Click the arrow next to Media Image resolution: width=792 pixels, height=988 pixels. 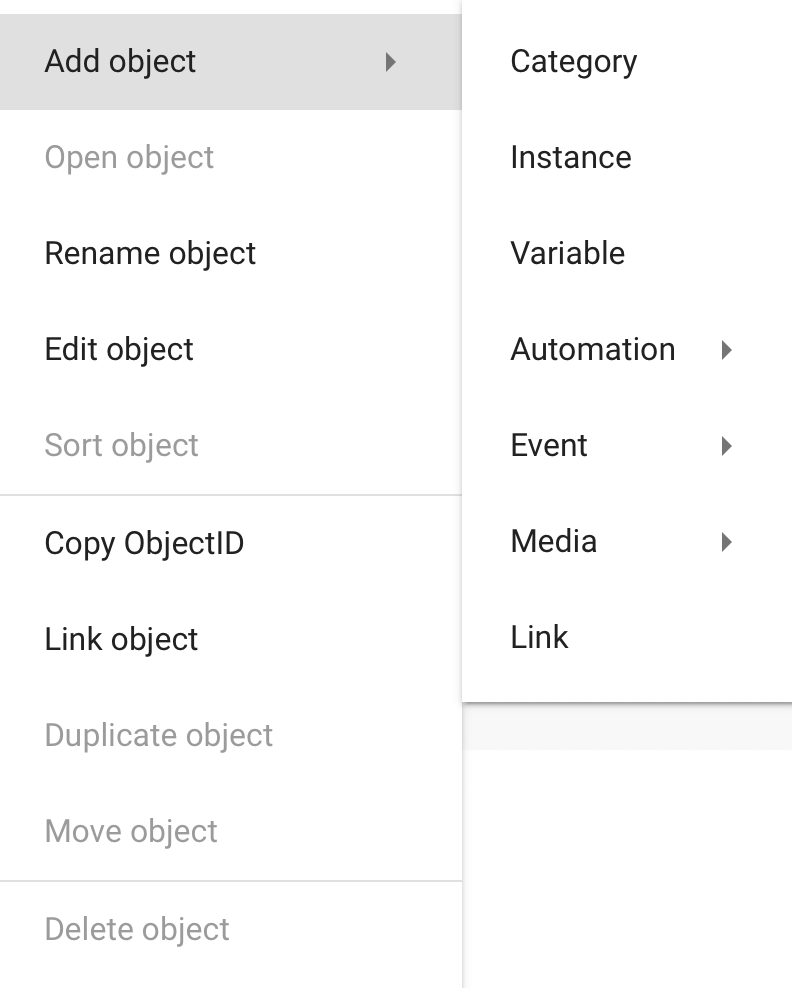pos(728,541)
